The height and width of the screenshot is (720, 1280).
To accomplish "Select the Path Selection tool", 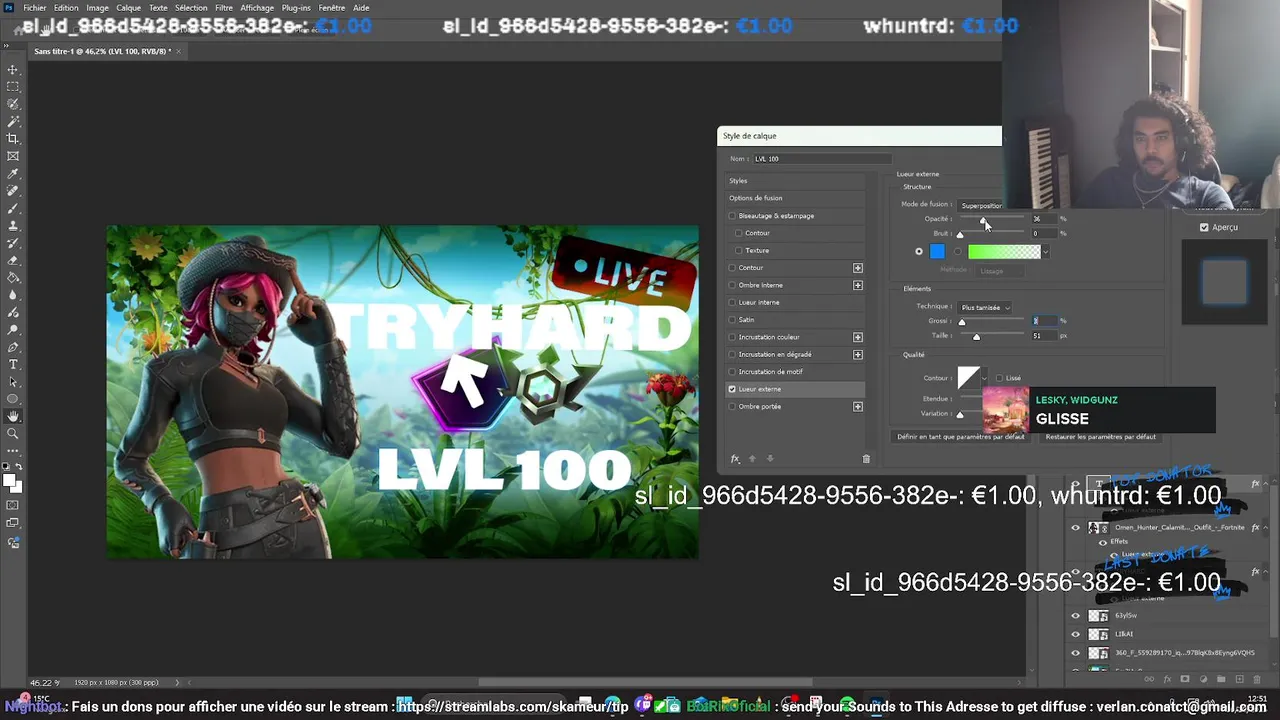I will click(x=13, y=381).
